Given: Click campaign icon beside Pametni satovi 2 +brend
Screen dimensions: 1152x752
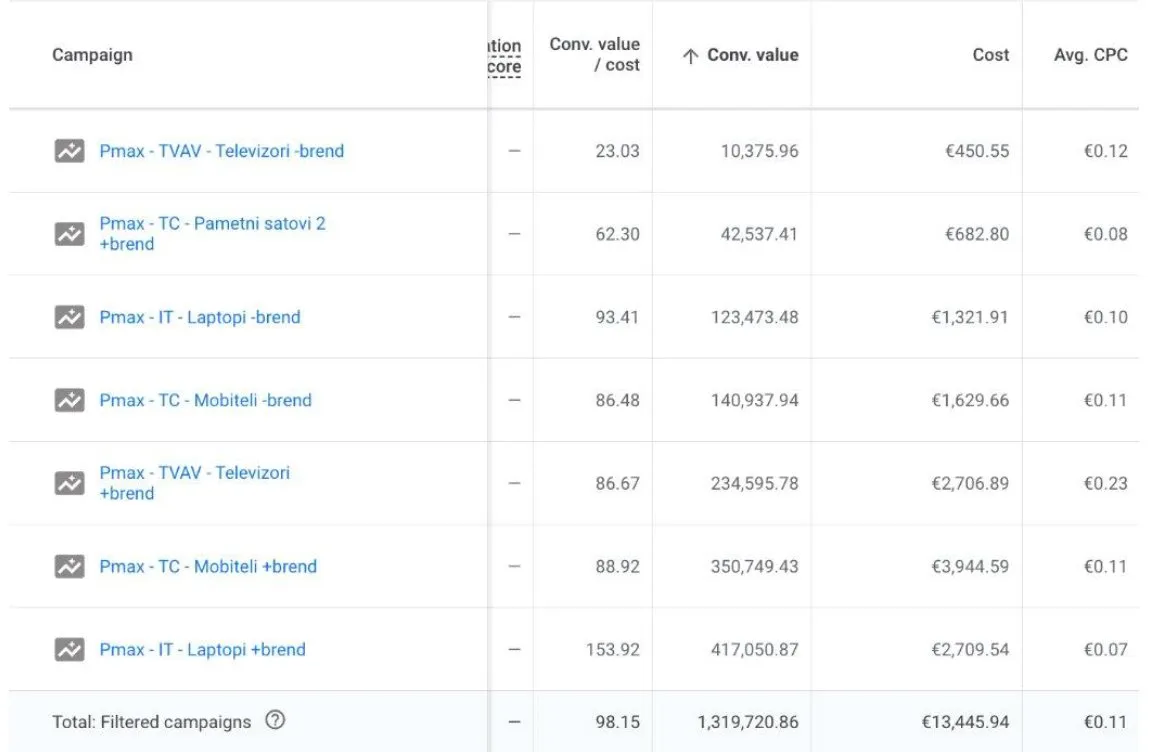Looking at the screenshot, I should coord(70,234).
